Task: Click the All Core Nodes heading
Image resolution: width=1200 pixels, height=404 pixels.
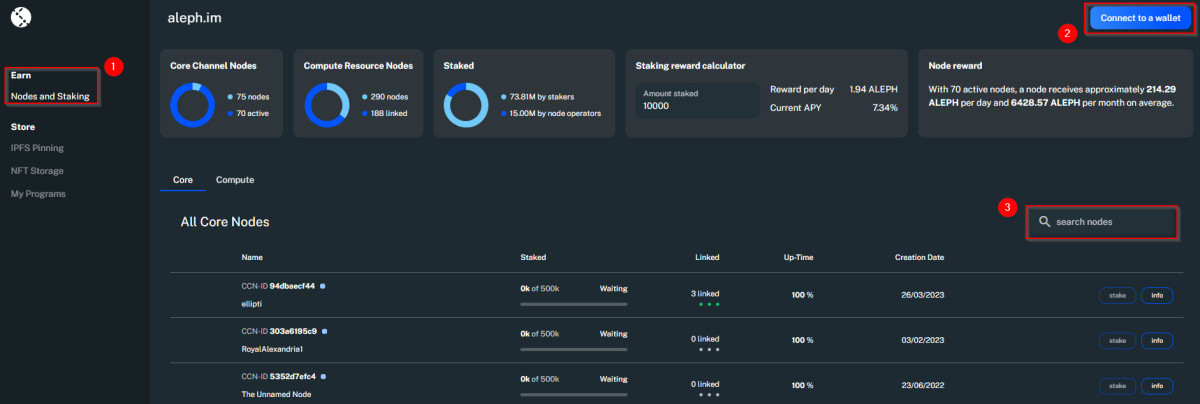Action: click(225, 221)
